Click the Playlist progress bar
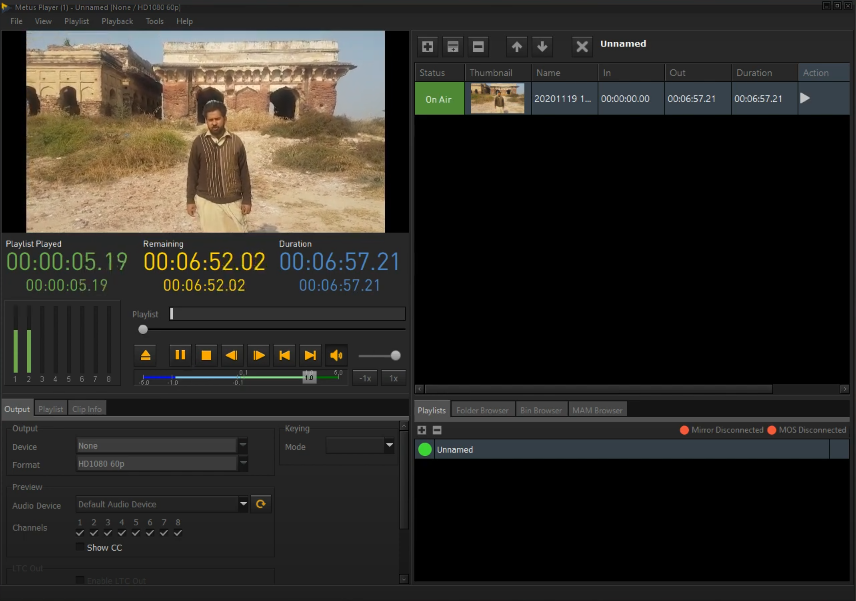Image resolution: width=856 pixels, height=601 pixels. (287, 313)
